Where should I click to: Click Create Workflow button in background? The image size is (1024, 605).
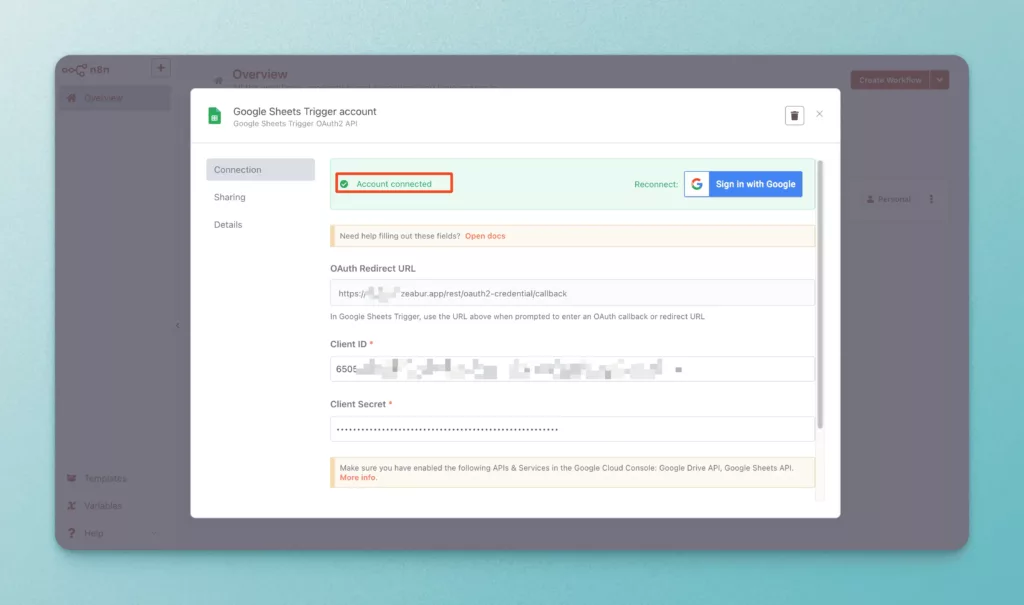[890, 80]
